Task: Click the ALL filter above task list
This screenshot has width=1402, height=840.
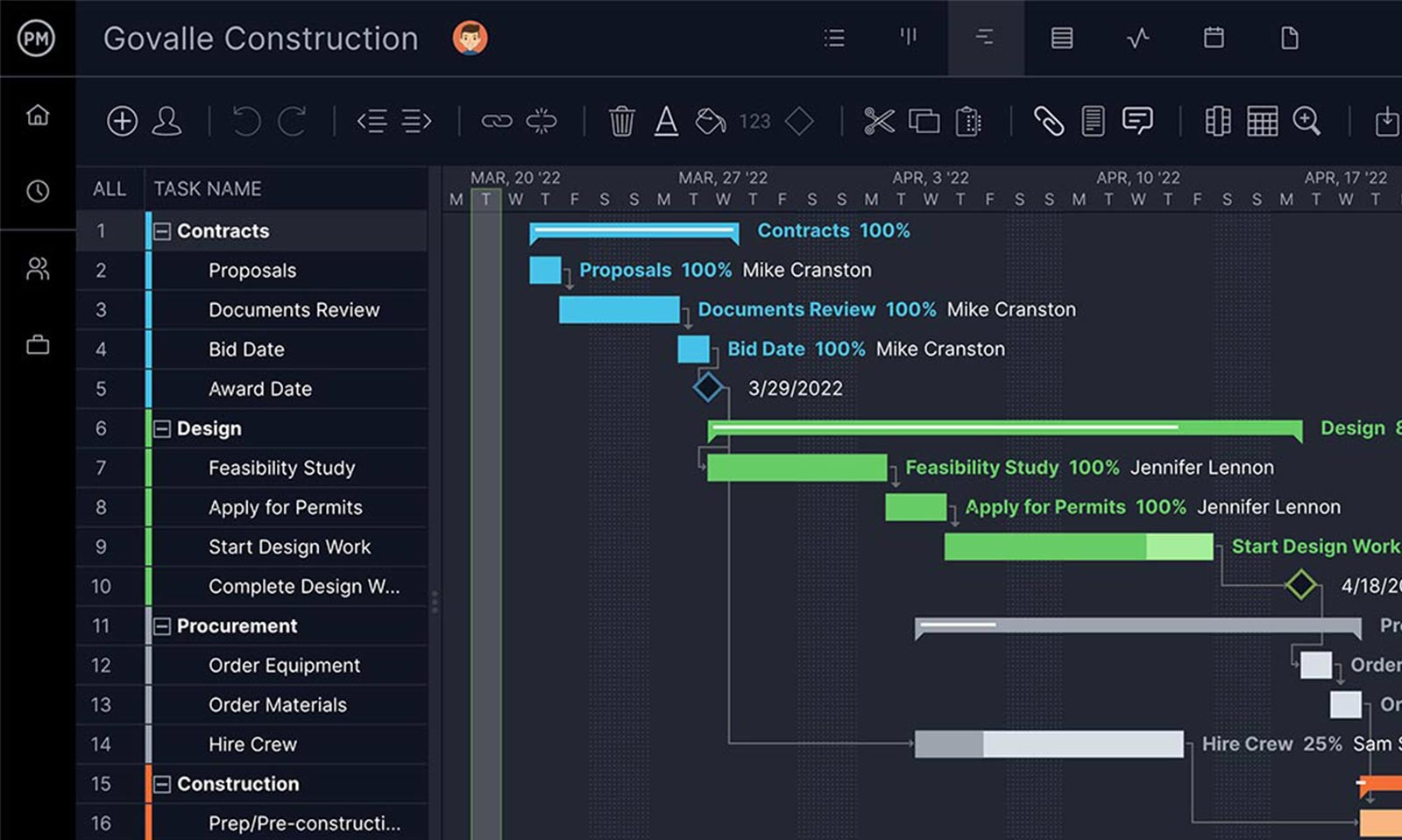Action: (109, 187)
